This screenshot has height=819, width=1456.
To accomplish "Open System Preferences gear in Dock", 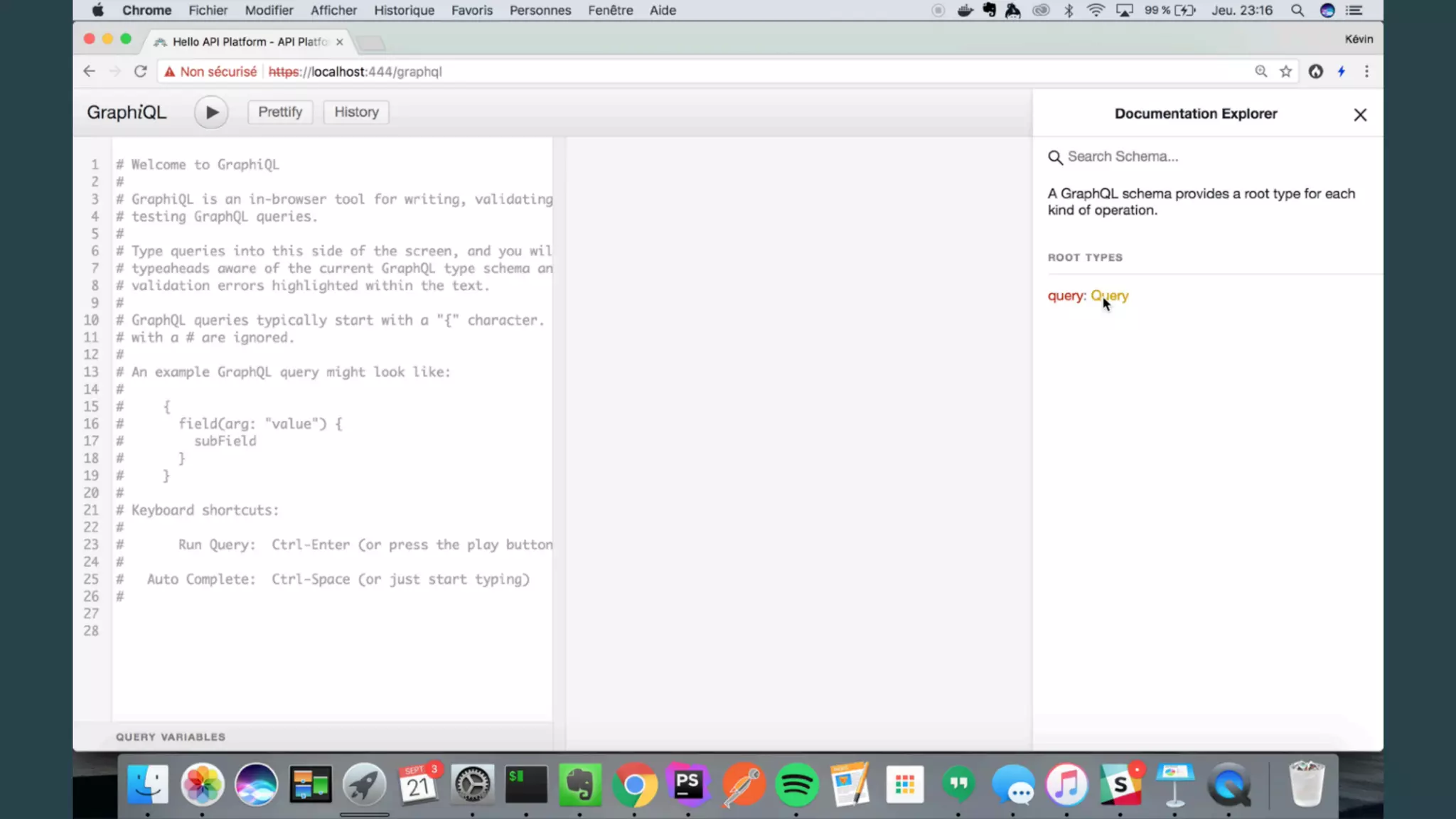I will (472, 784).
